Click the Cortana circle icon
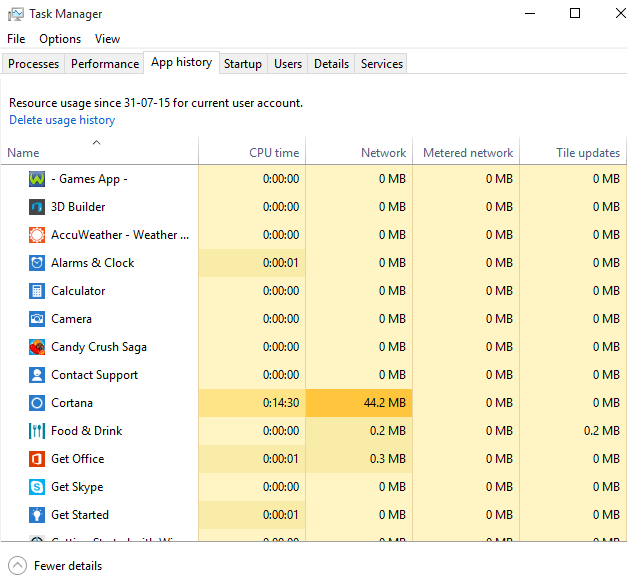627x585 pixels. (x=37, y=403)
